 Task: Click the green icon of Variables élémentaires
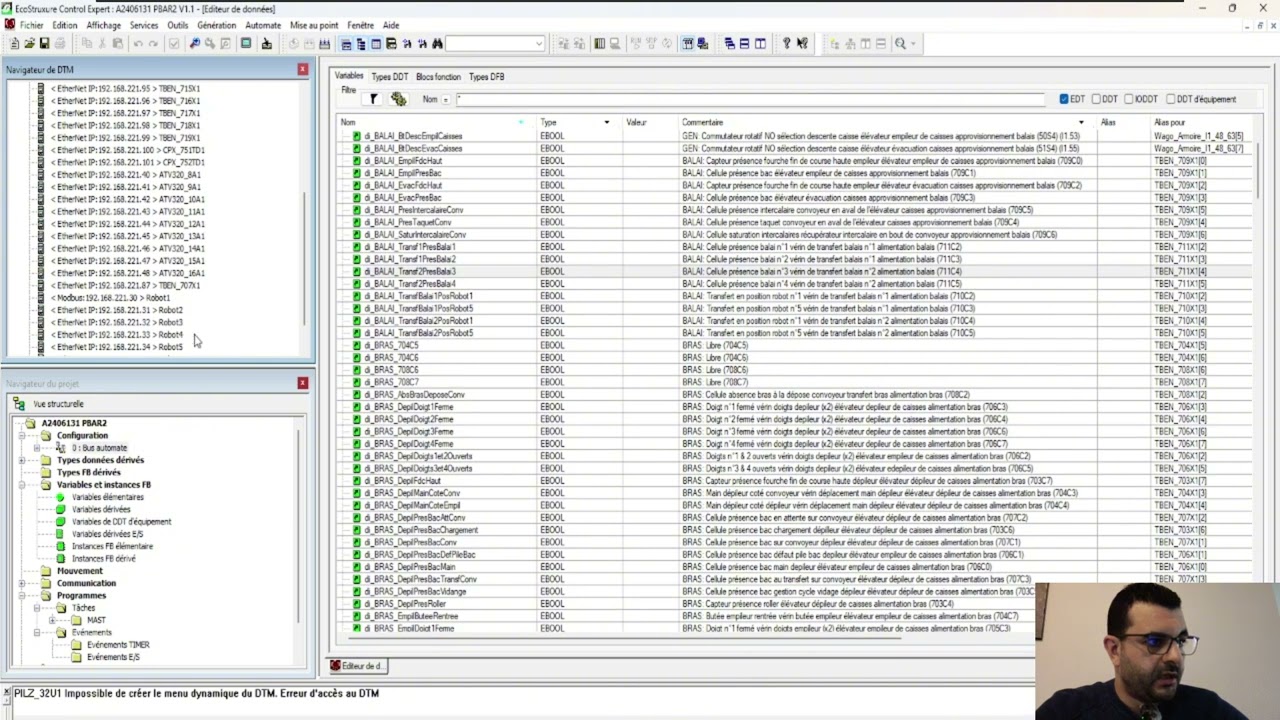point(61,497)
